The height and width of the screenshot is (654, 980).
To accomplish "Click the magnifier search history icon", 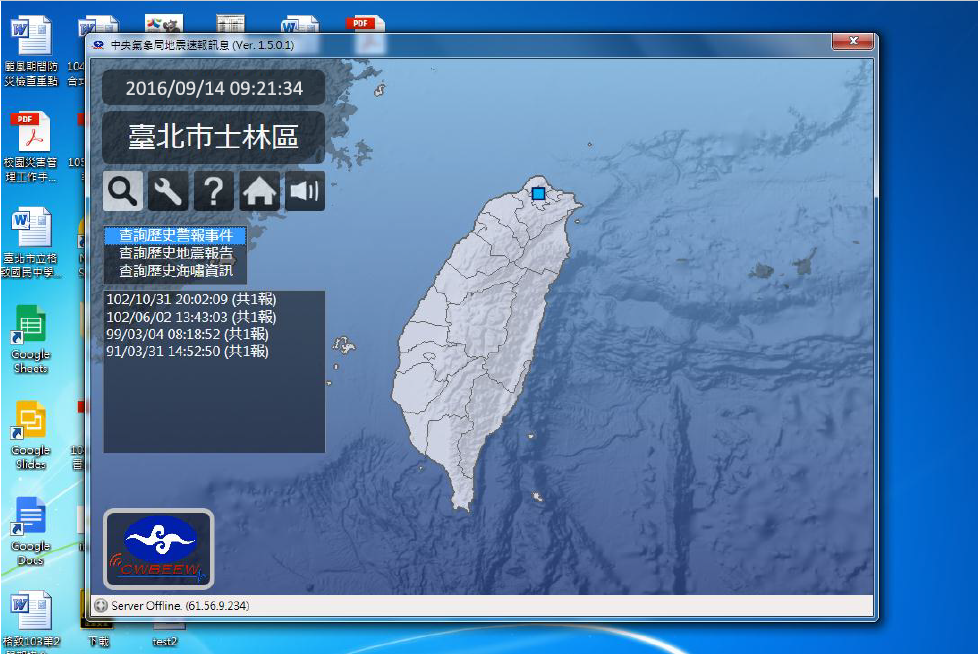I will pyautogui.click(x=123, y=191).
